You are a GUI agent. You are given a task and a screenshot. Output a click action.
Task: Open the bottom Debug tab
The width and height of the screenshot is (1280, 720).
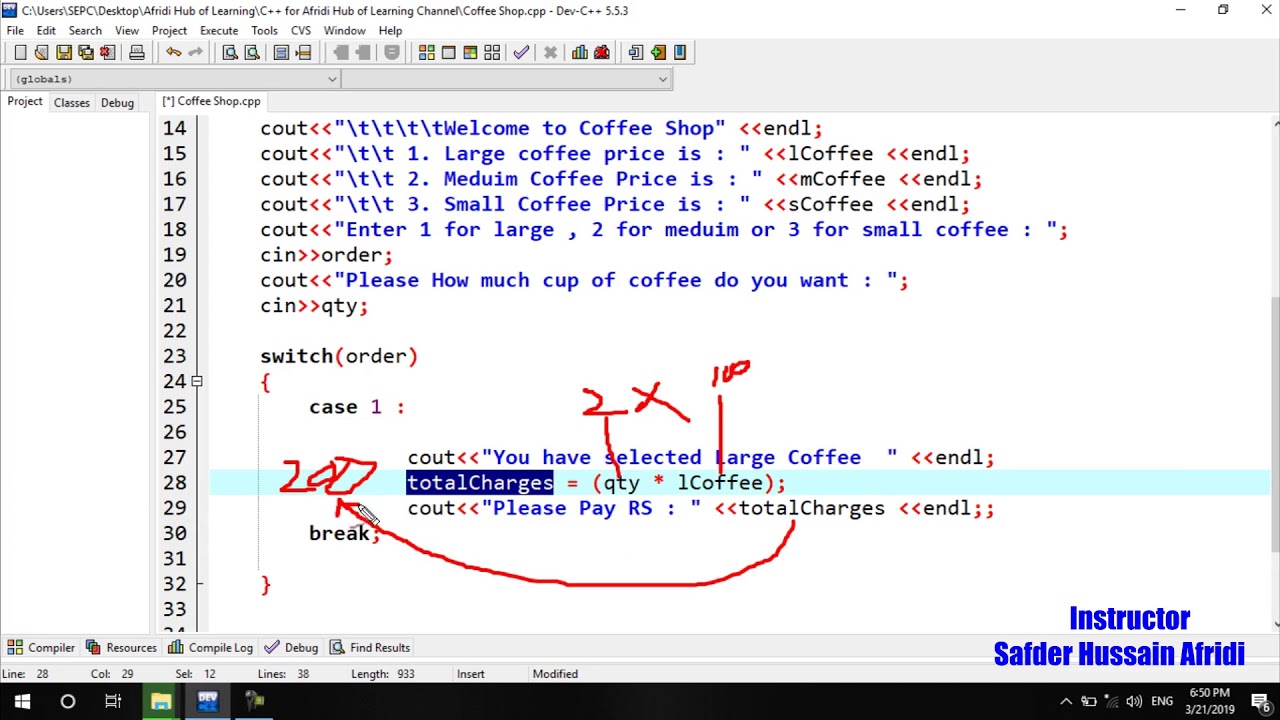tap(292, 647)
